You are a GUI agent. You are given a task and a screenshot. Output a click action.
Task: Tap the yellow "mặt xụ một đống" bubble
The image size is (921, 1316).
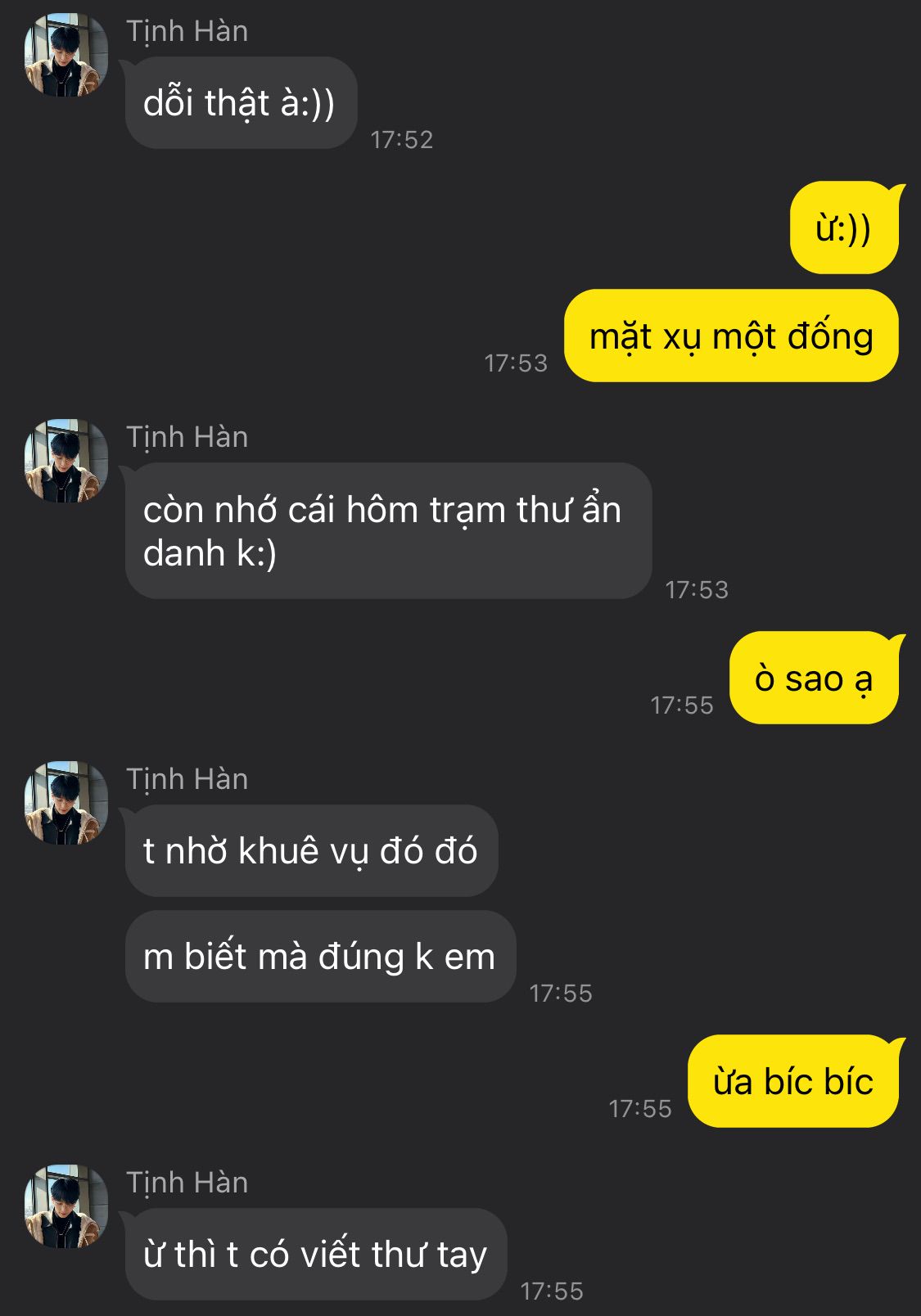[x=731, y=336]
